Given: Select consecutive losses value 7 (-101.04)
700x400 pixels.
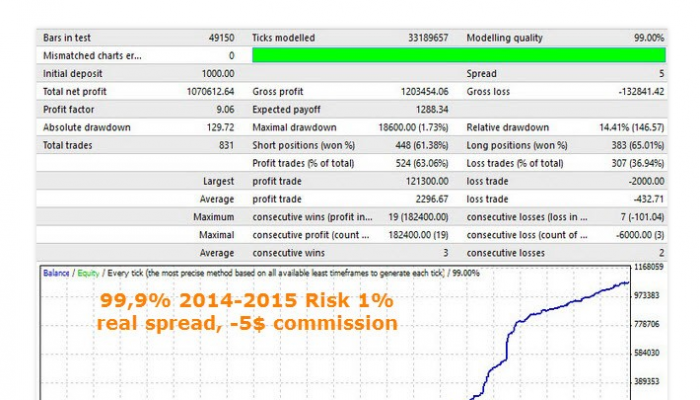Looking at the screenshot, I should point(642,217).
